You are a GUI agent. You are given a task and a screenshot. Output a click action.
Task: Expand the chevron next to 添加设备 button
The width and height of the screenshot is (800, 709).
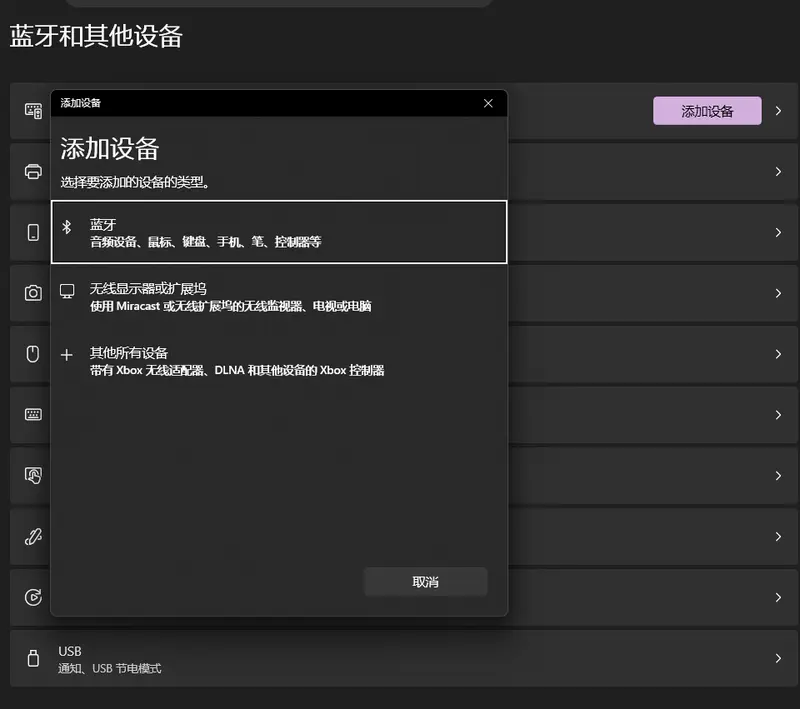pos(778,111)
